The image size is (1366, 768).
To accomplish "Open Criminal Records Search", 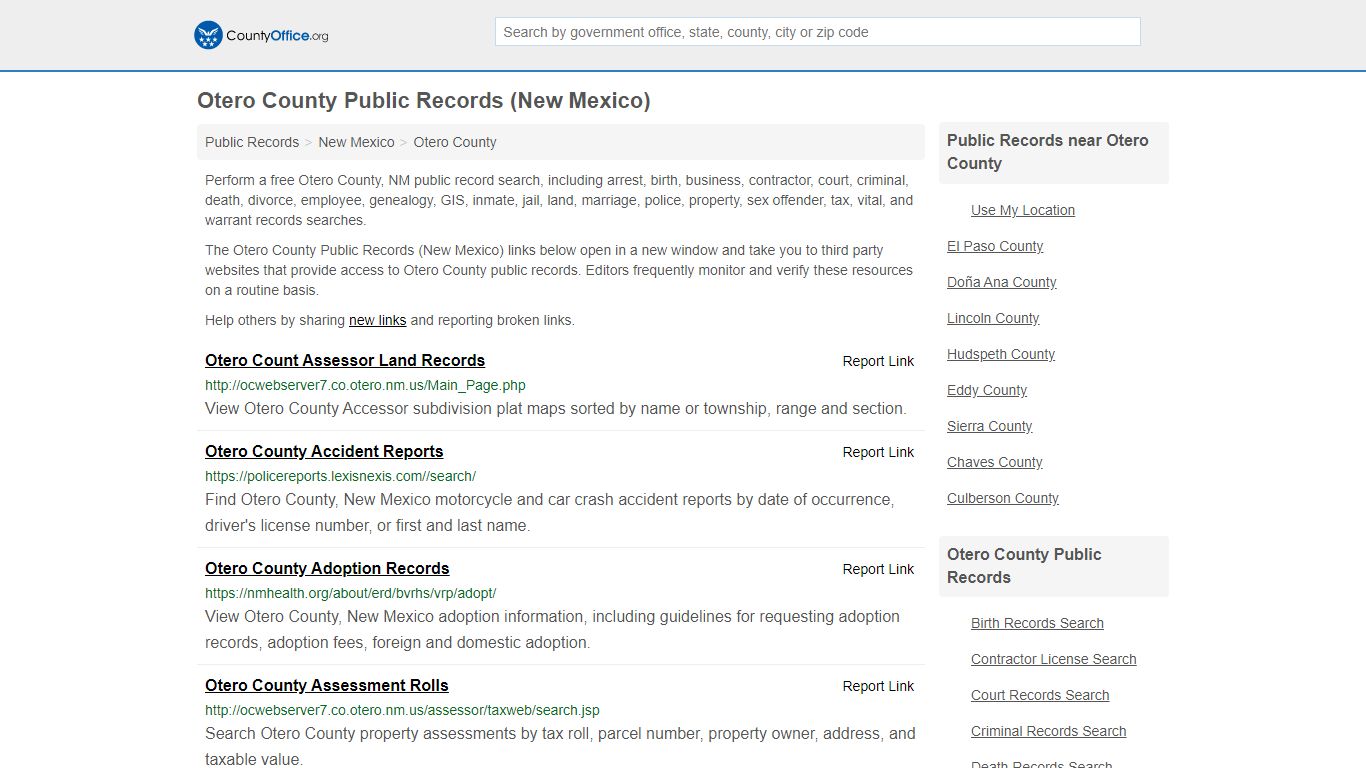I will click(1049, 731).
